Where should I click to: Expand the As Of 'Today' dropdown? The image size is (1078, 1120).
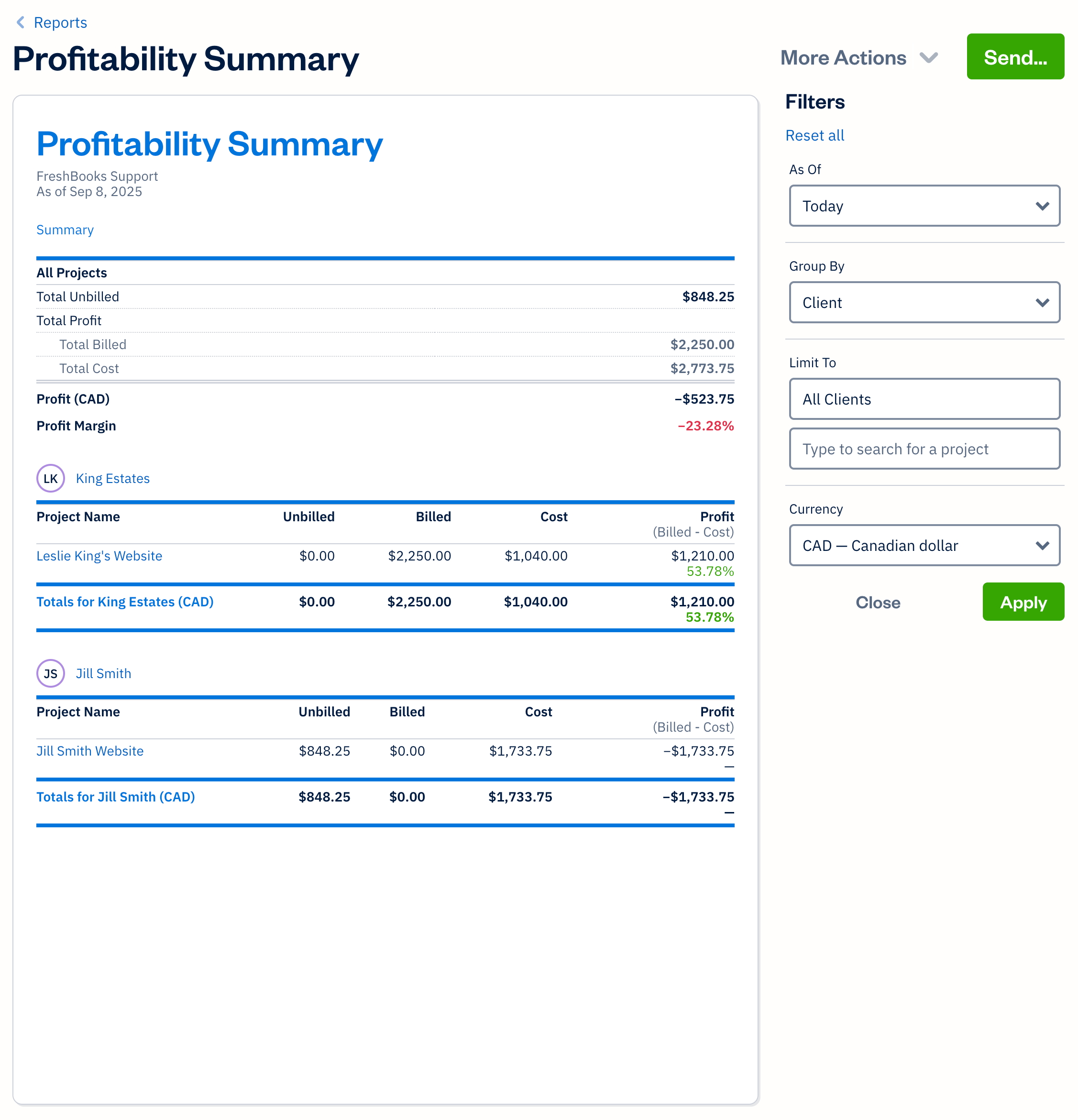pos(924,206)
